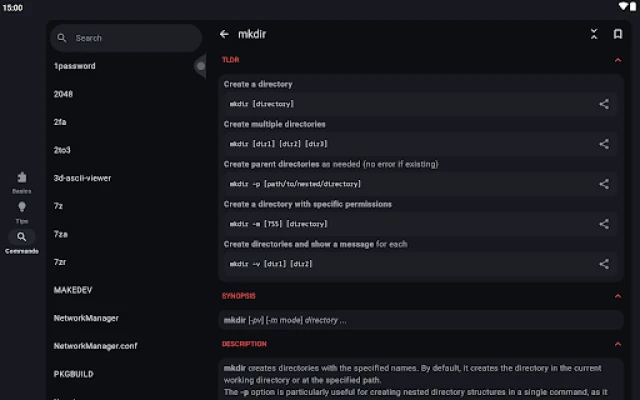The image size is (640, 400).
Task: Share the 'mkdir -v [dir1] [dir2]' command
Action: coord(604,264)
